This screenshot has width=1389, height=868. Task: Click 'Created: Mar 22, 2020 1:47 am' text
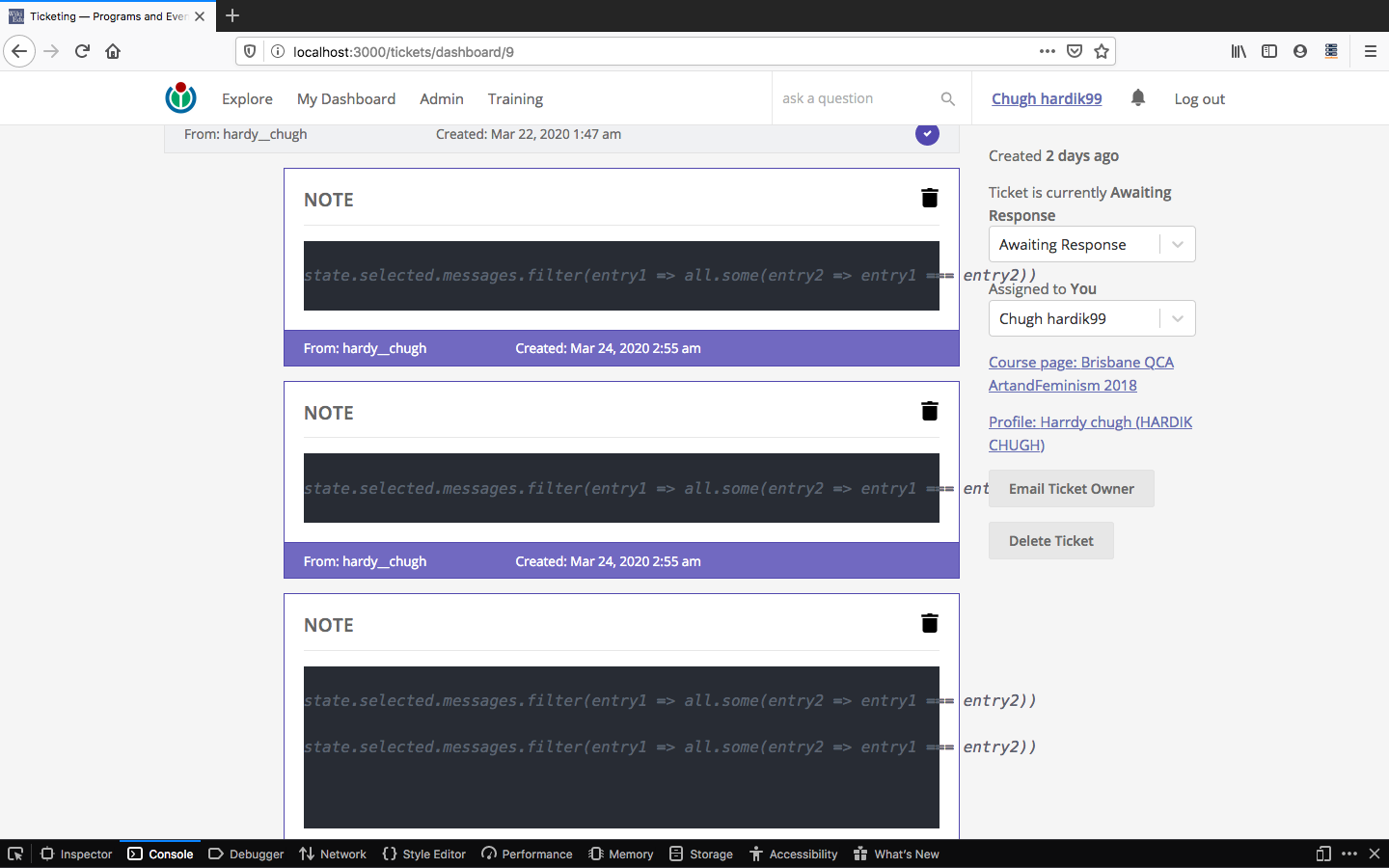(x=529, y=134)
